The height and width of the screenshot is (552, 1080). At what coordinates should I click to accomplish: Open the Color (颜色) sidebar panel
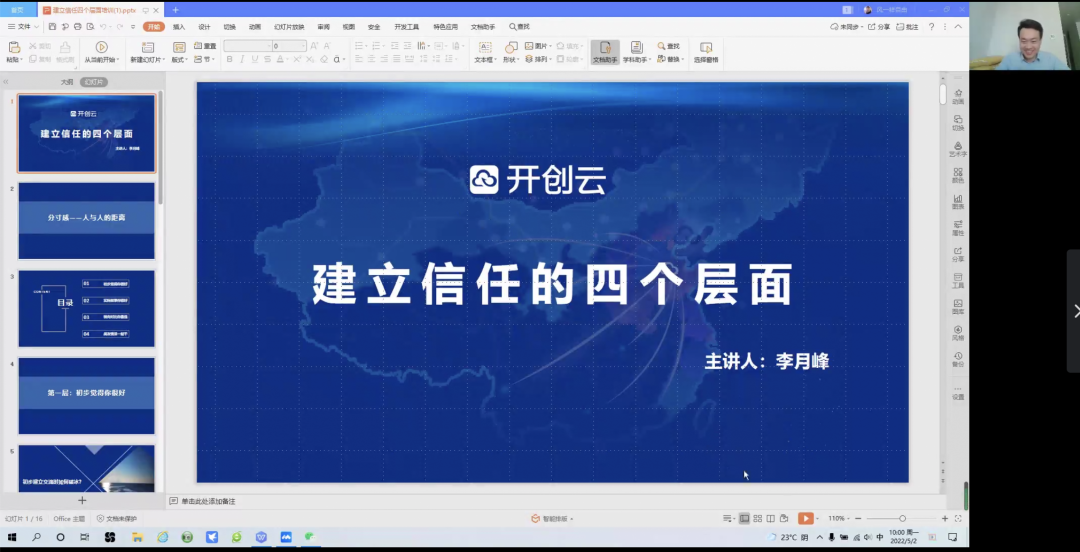tap(957, 175)
